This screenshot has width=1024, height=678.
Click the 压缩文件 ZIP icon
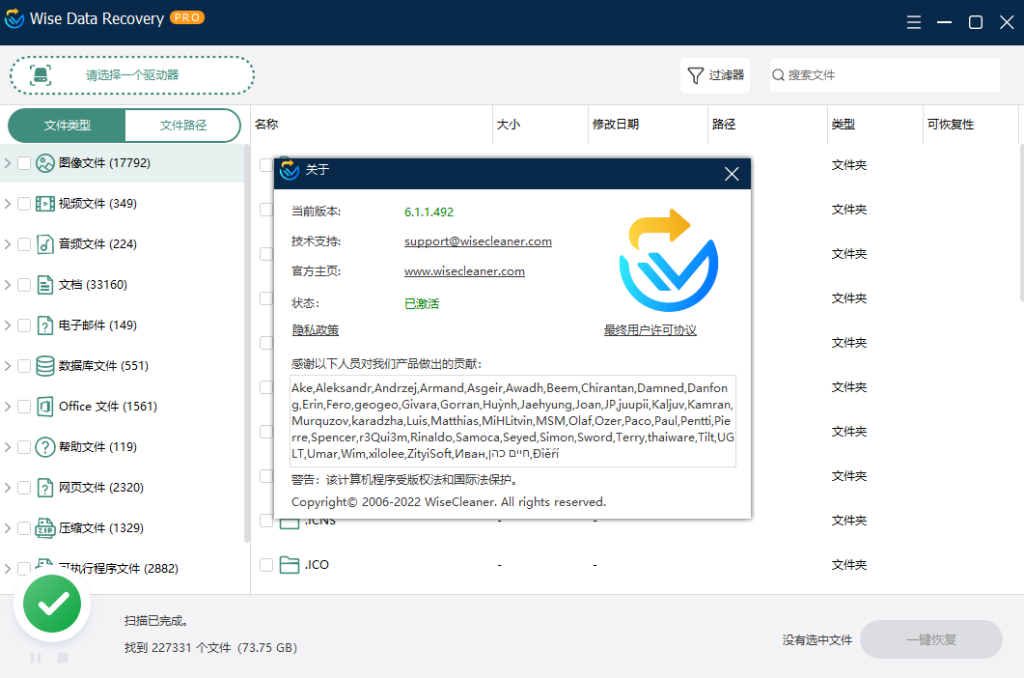click(x=45, y=528)
